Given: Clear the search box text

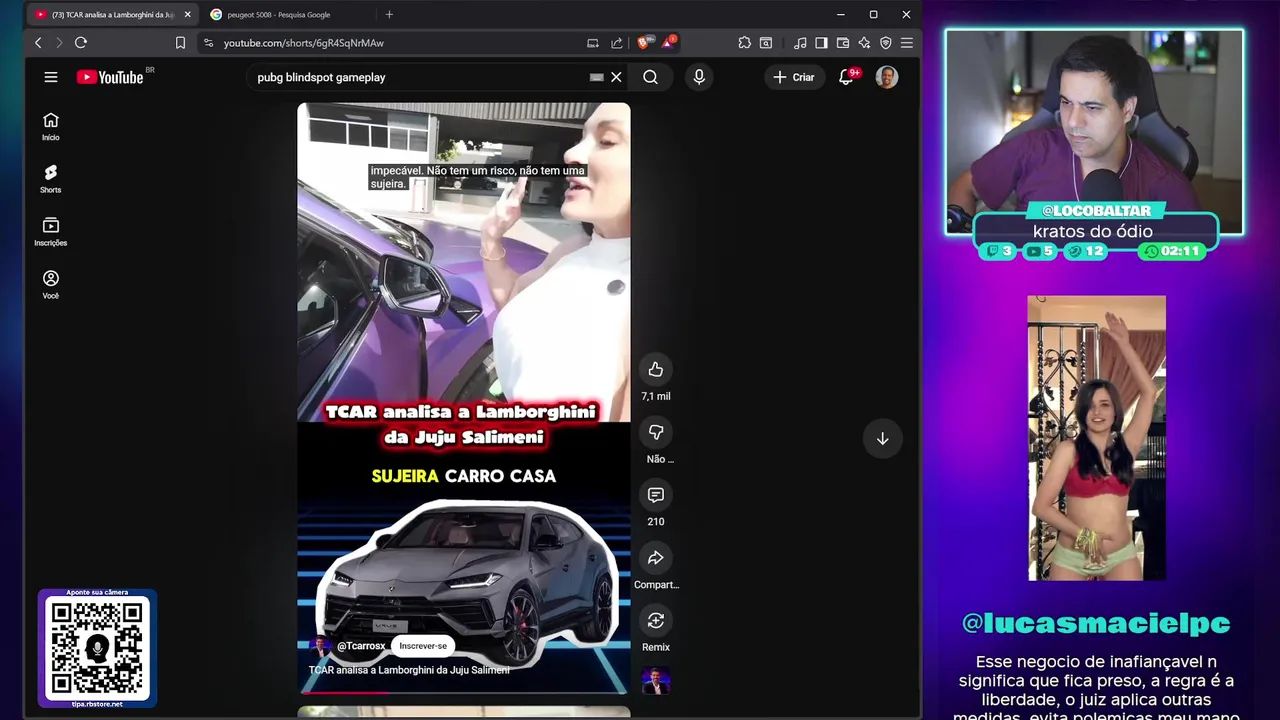Looking at the screenshot, I should coord(616,77).
